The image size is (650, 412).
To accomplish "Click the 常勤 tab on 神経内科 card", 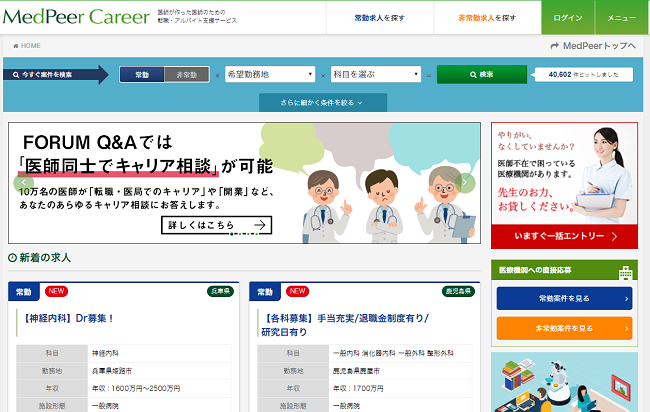I will [24, 292].
